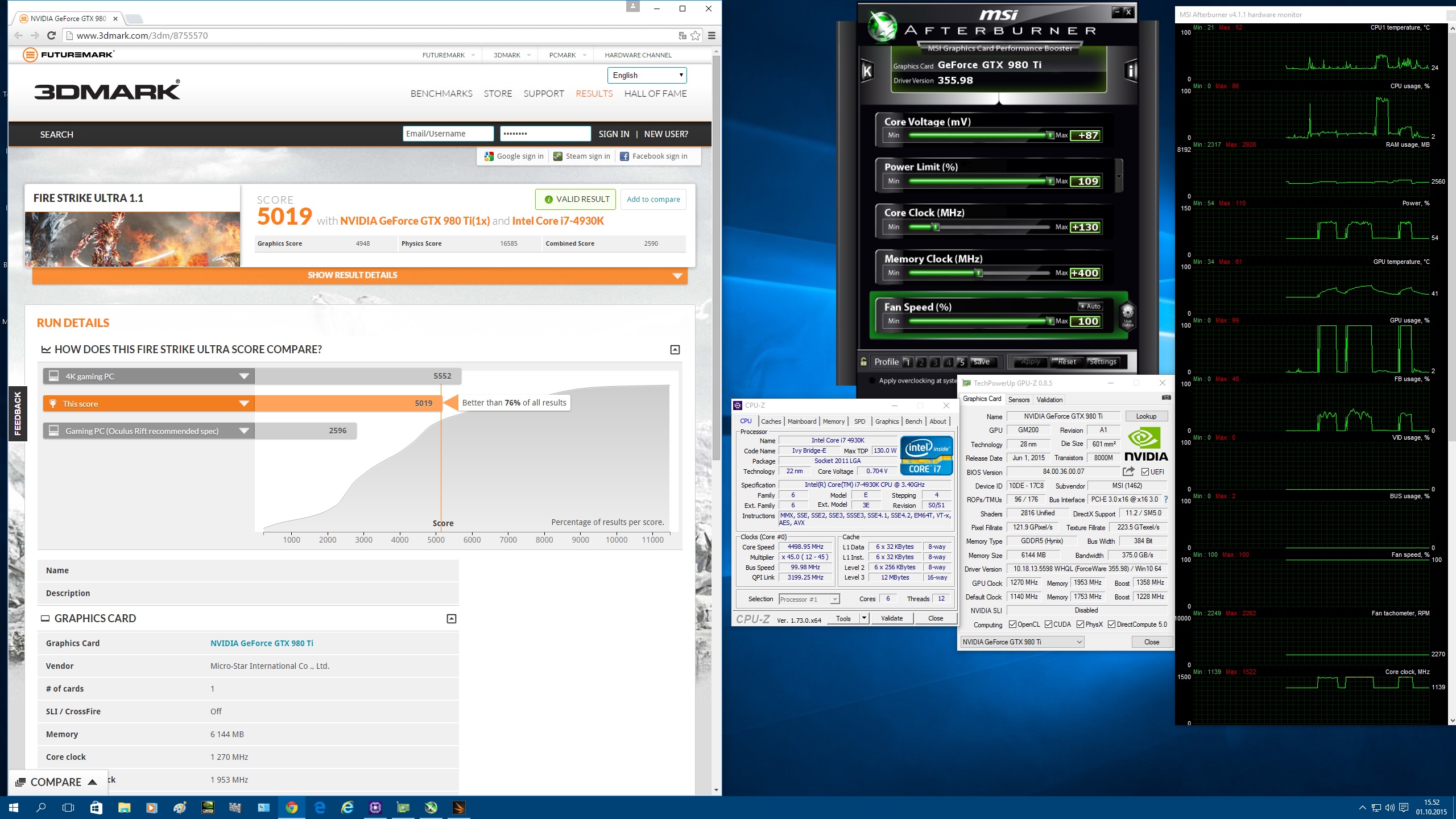Click Google sign in button
This screenshot has height=819, width=1456.
514,156
